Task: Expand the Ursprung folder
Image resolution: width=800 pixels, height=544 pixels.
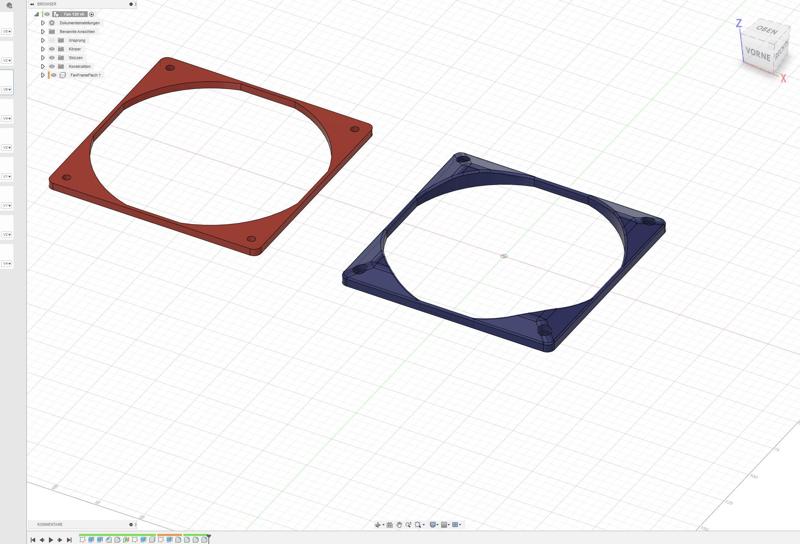Action: (43, 40)
